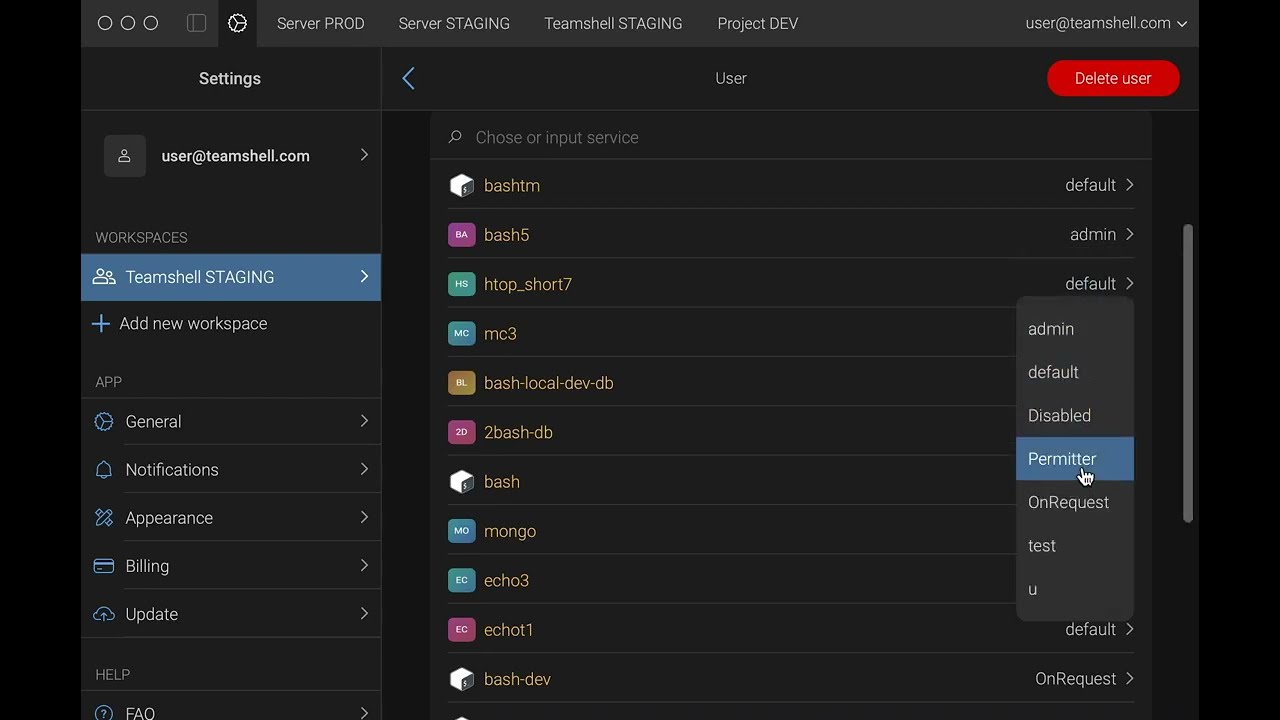Open the settings gear icon in title bar

click(x=237, y=23)
